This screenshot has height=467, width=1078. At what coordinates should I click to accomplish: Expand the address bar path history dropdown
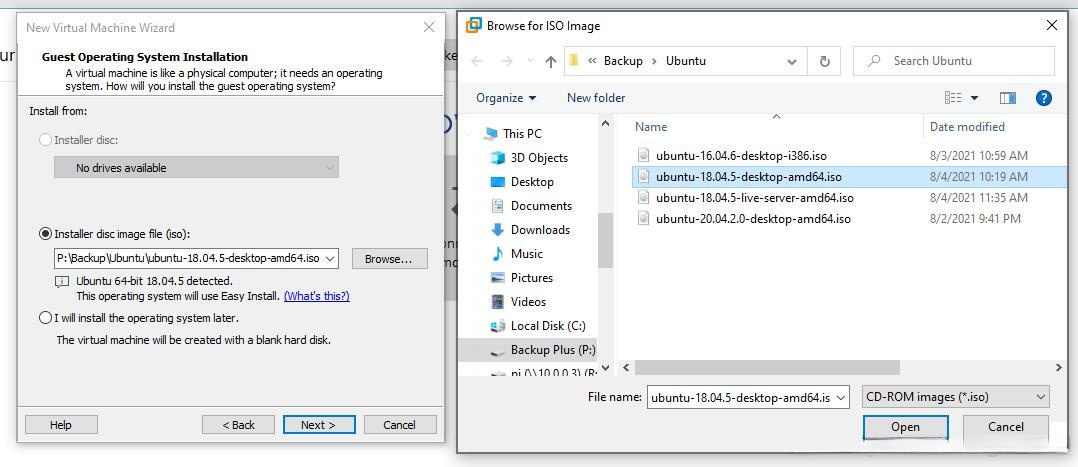click(792, 61)
